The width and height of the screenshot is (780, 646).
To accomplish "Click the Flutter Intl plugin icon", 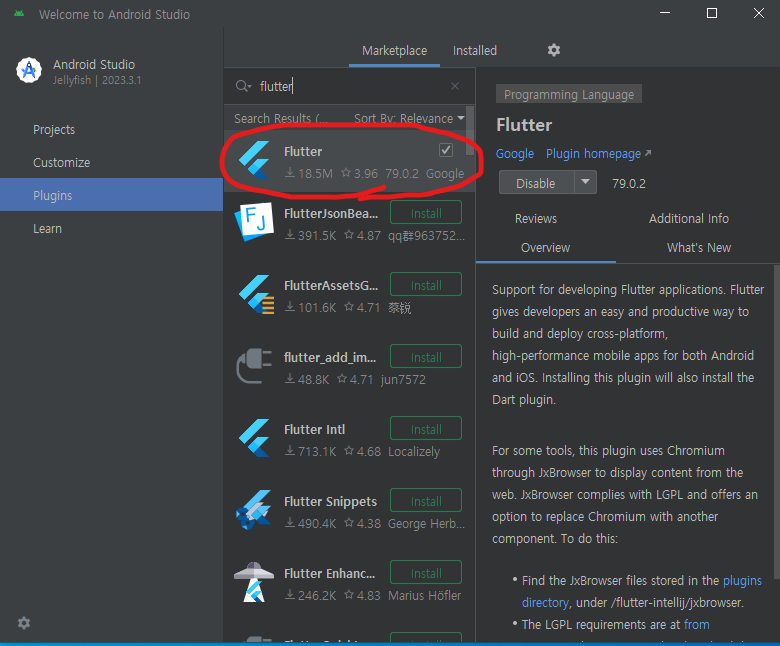I will click(x=254, y=438).
